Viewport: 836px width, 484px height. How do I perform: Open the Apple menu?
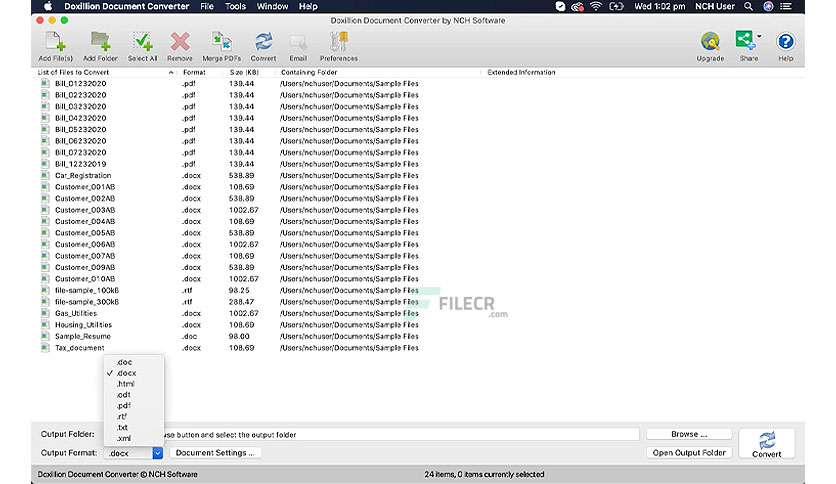click(48, 6)
